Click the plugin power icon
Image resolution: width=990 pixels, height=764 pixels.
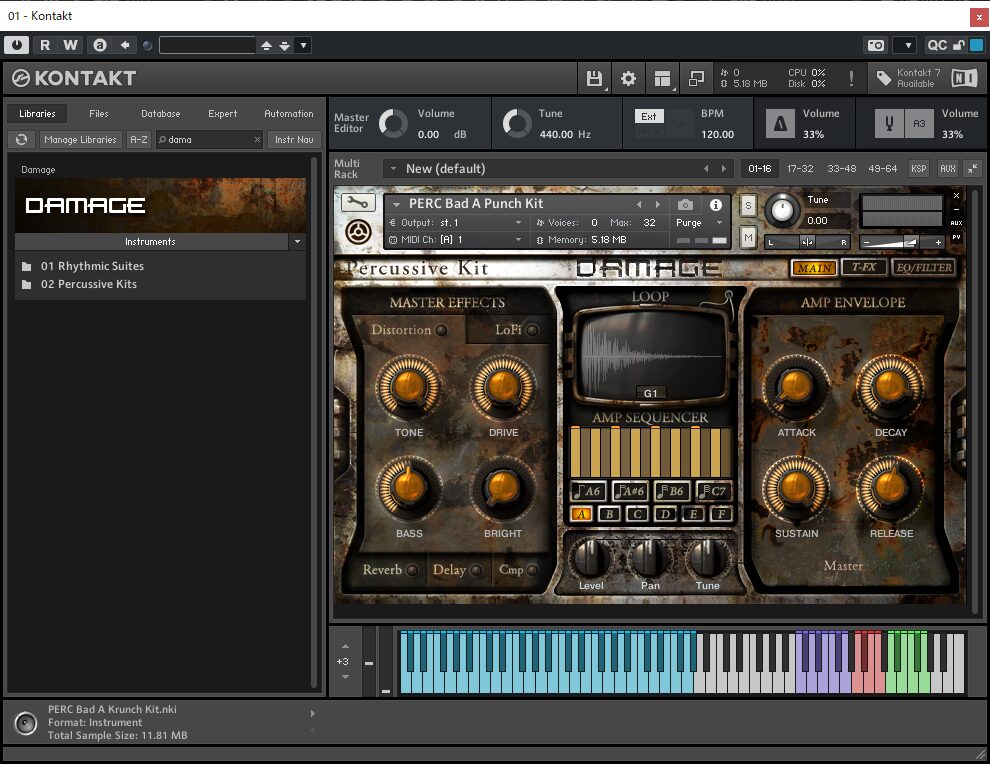pos(16,45)
